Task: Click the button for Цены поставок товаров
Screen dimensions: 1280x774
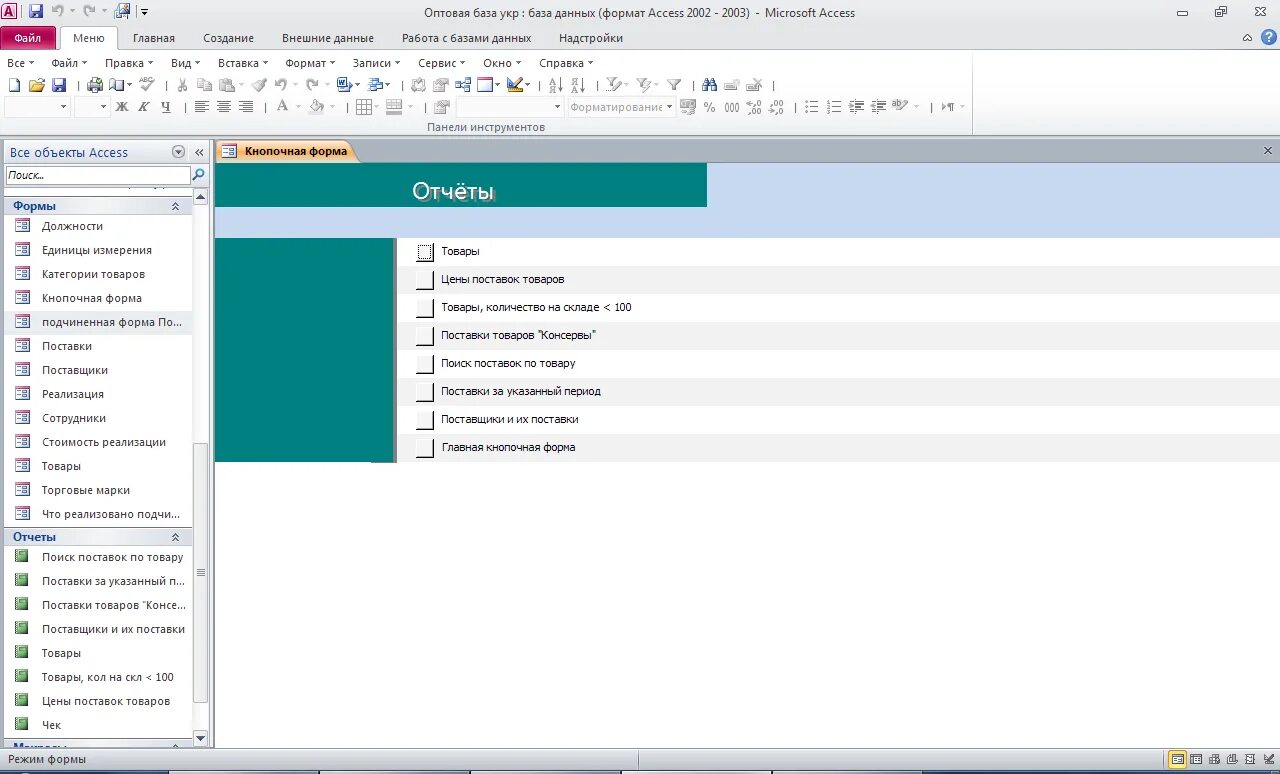Action: (x=425, y=280)
